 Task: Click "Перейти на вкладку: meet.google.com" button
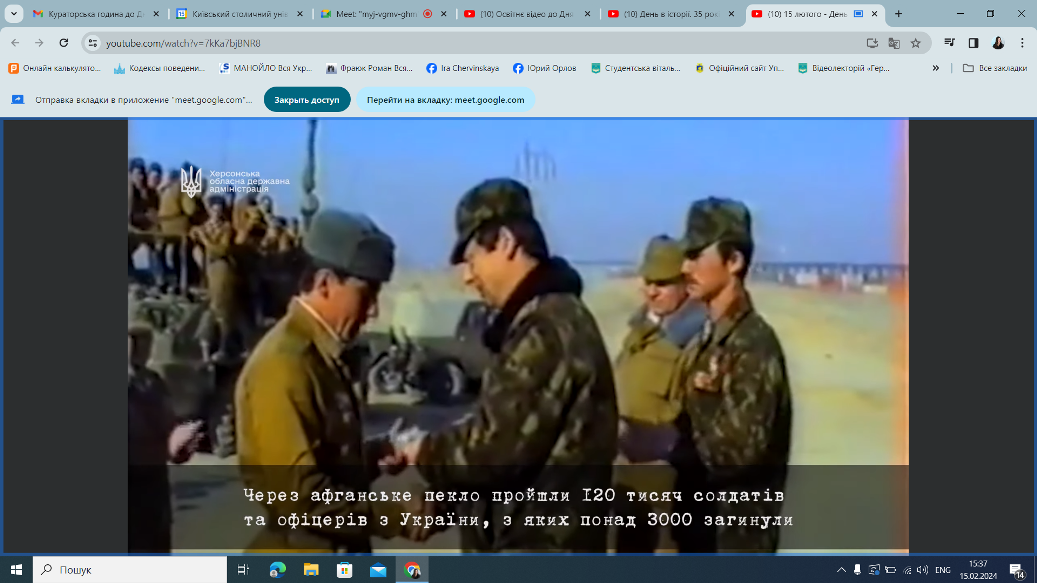point(446,100)
